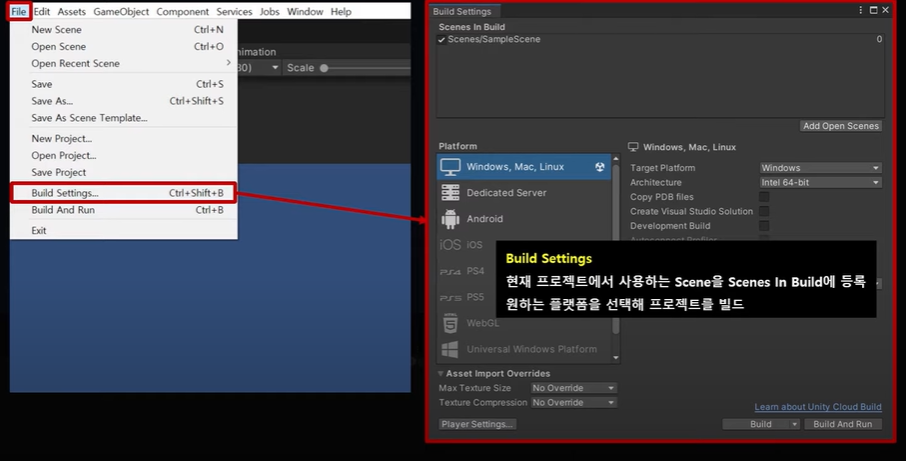Switch to Build Settings tab
Viewport: 906px width, 461px height.
pos(462,12)
